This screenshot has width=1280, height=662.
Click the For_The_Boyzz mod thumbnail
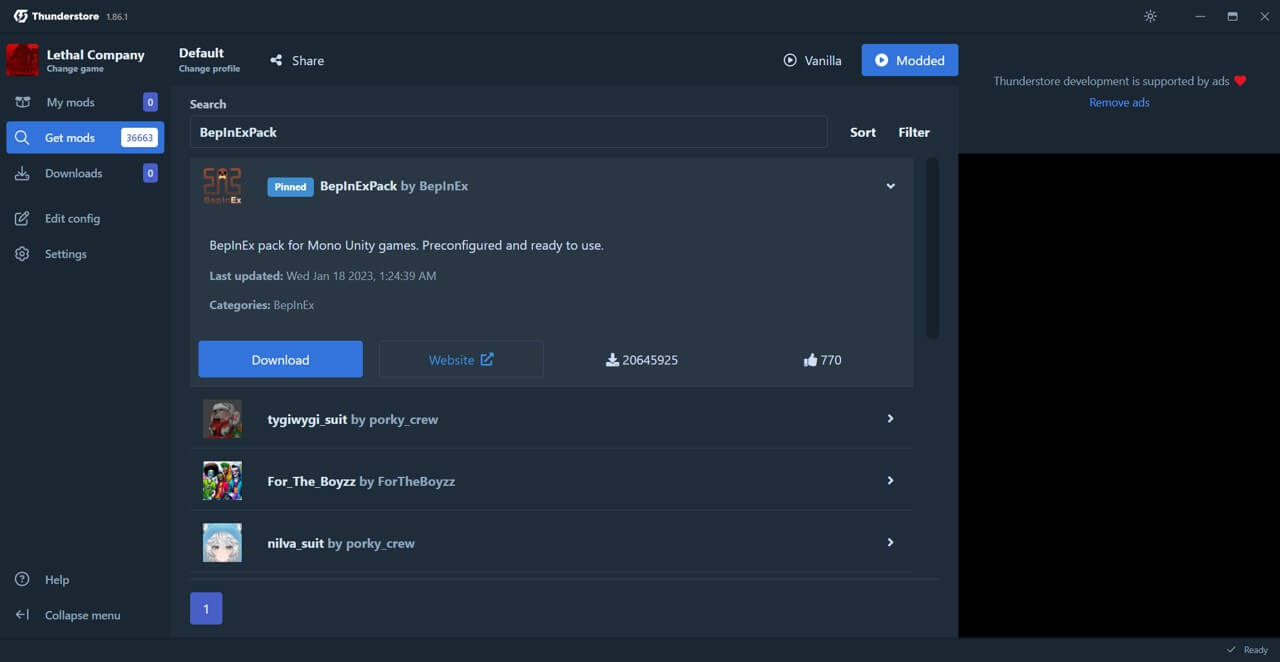[x=222, y=481]
